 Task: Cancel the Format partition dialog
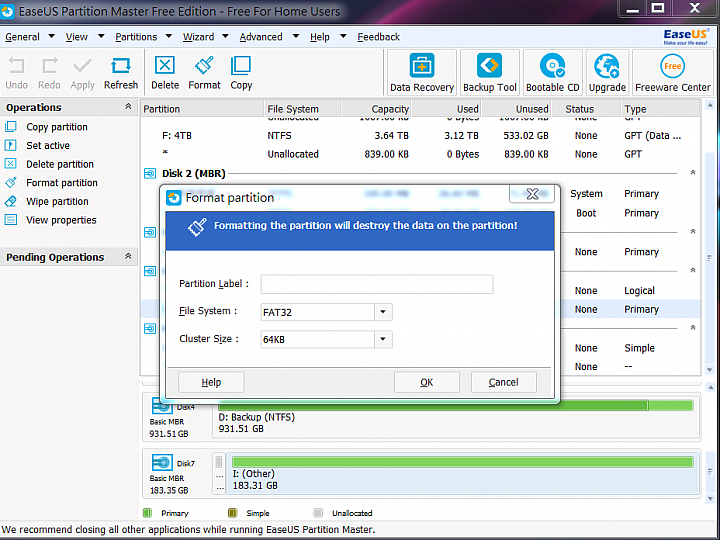click(x=504, y=382)
